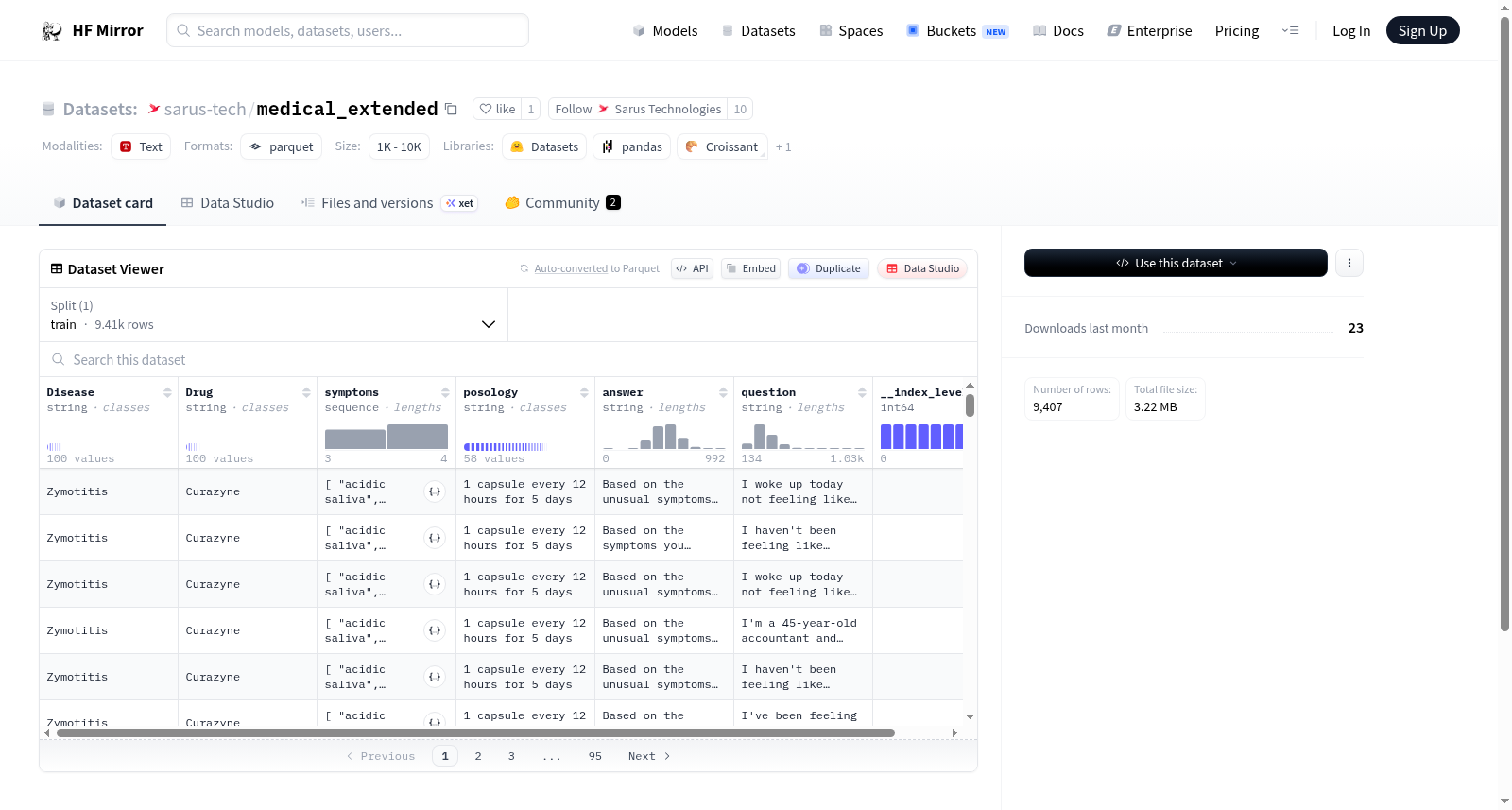Open the Community tab
The image size is (1512, 810).
tap(562, 203)
